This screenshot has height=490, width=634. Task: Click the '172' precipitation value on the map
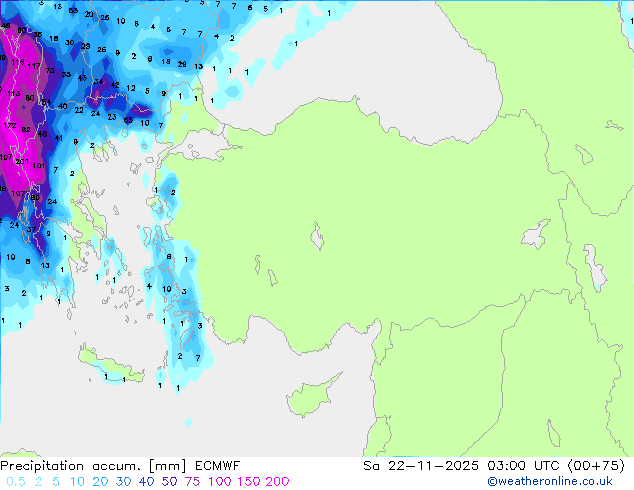pos(10,126)
